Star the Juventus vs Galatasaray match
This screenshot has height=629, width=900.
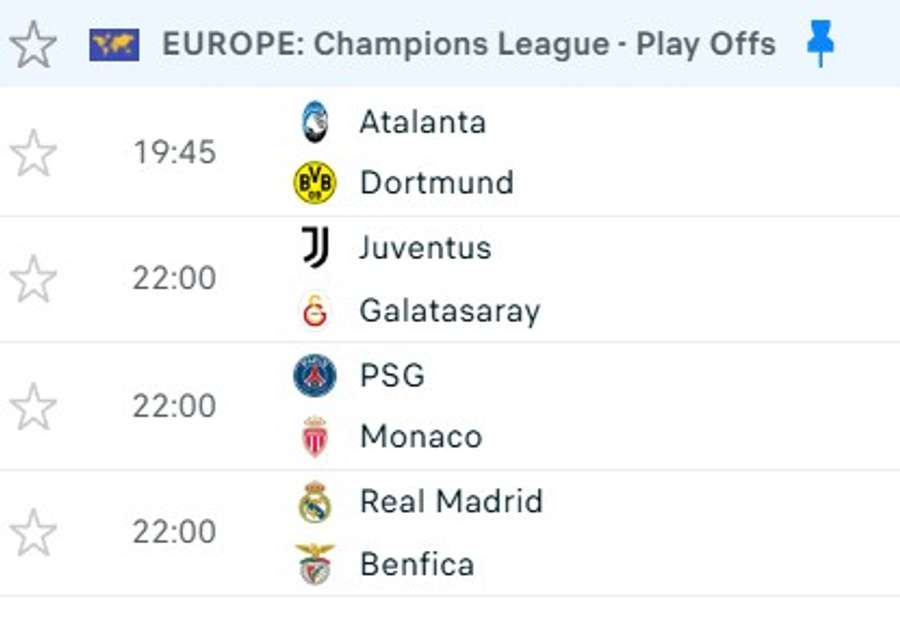pos(33,279)
